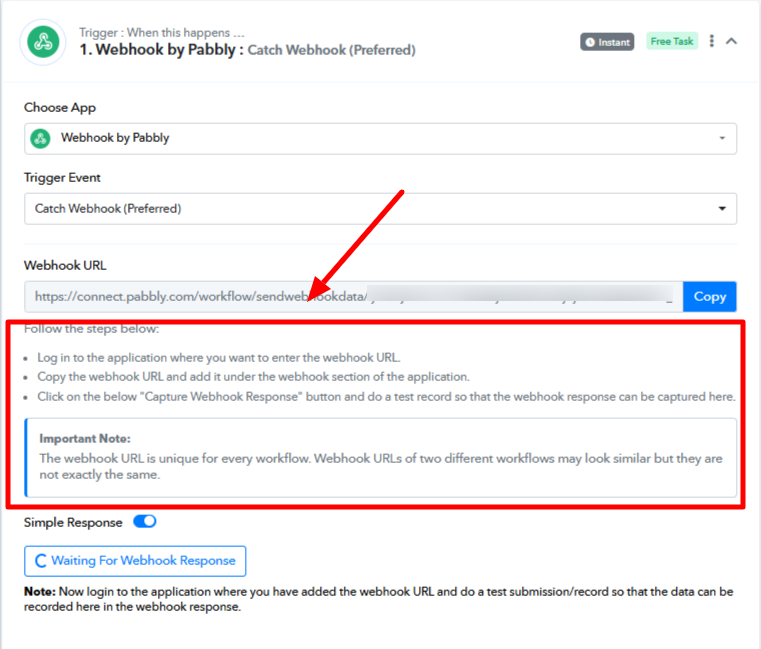
Task: Click Waiting For Webhook Response button
Action: [135, 561]
